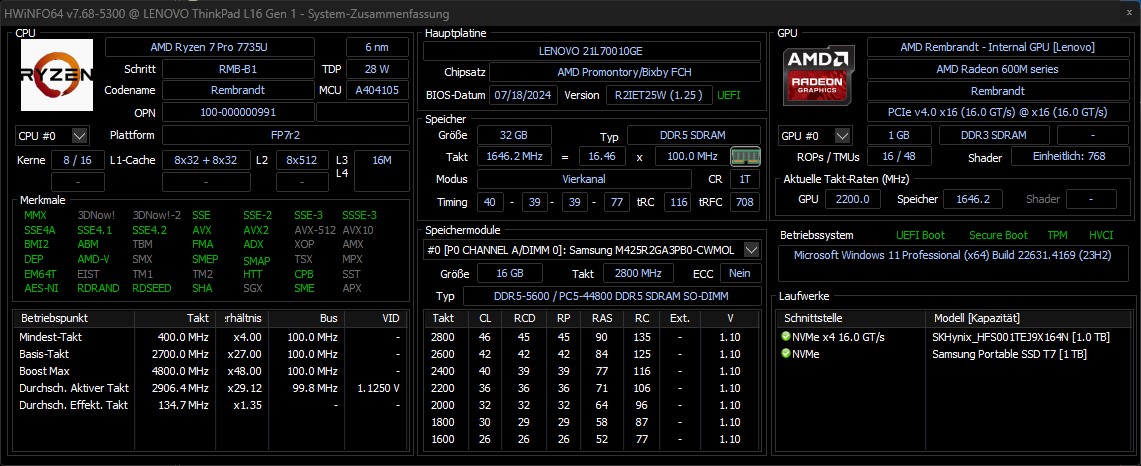The image size is (1141, 466).
Task: Click the 2800 Takt row in timings table
Action: [x=592, y=337]
